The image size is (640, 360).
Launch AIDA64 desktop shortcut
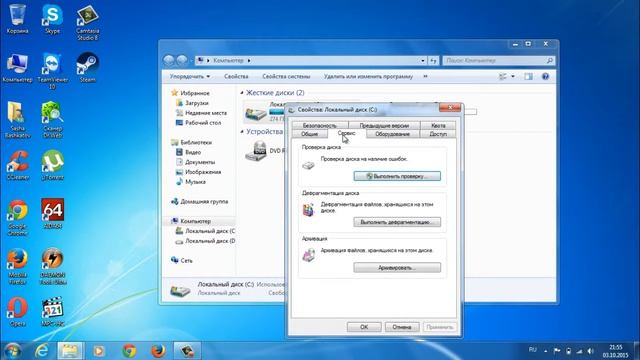[x=52, y=214]
